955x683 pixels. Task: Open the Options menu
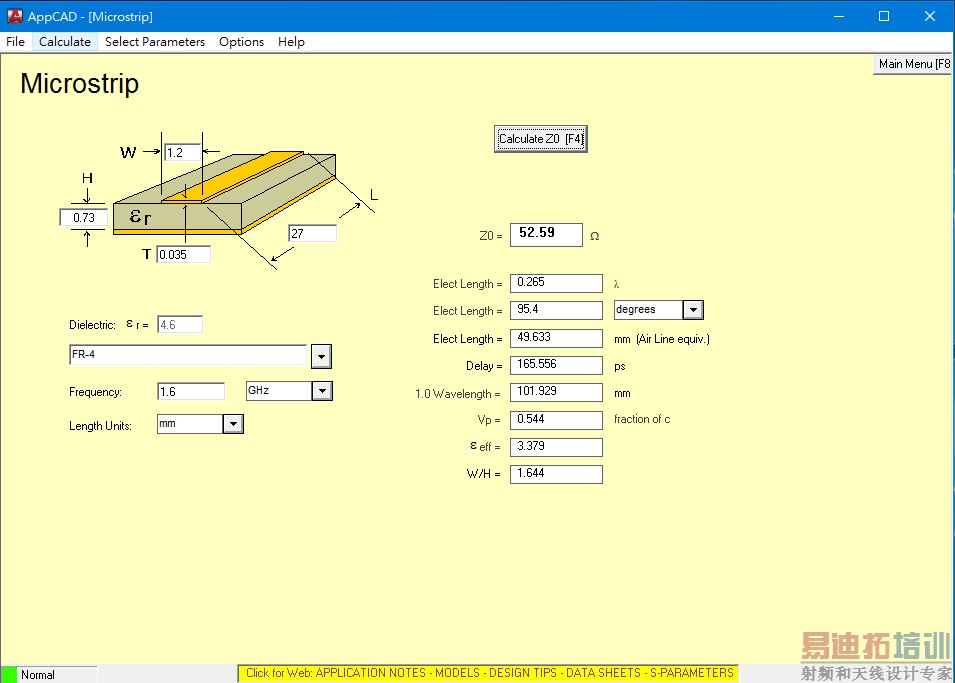tap(241, 42)
